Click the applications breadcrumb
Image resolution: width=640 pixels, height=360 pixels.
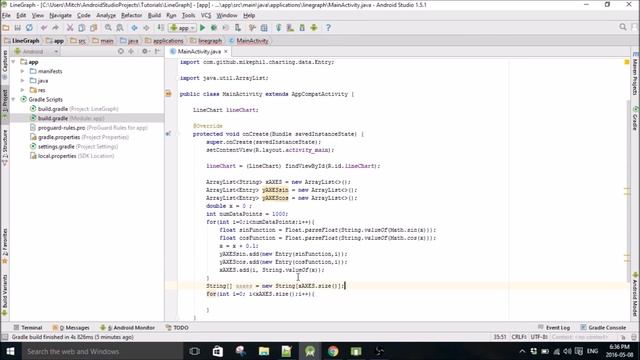coord(164,41)
